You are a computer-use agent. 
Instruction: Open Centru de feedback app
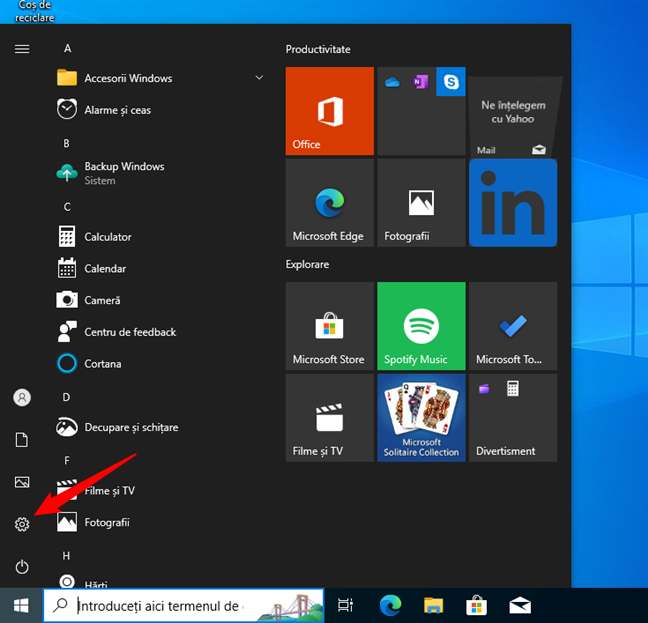point(130,332)
